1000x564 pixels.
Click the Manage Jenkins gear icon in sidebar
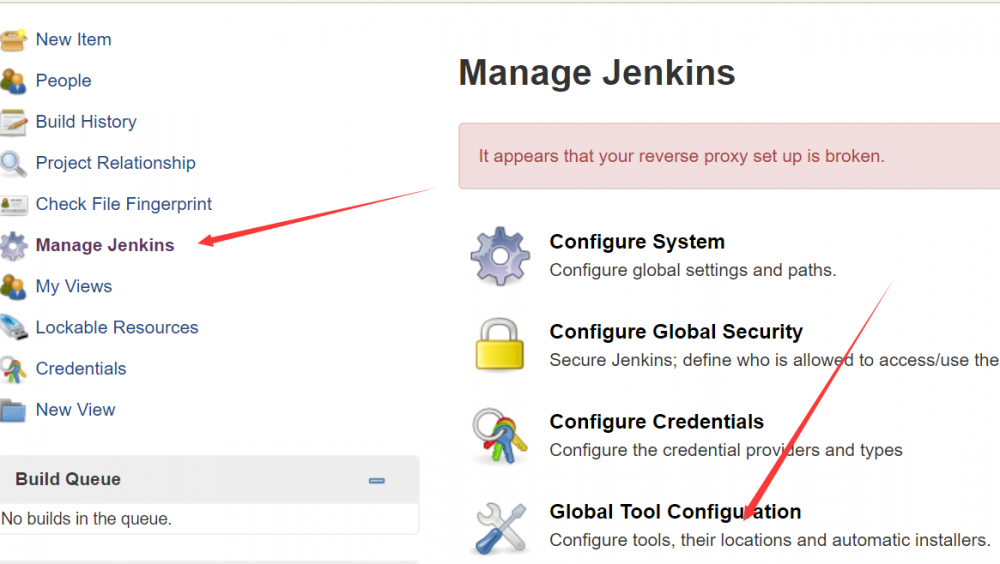point(13,246)
